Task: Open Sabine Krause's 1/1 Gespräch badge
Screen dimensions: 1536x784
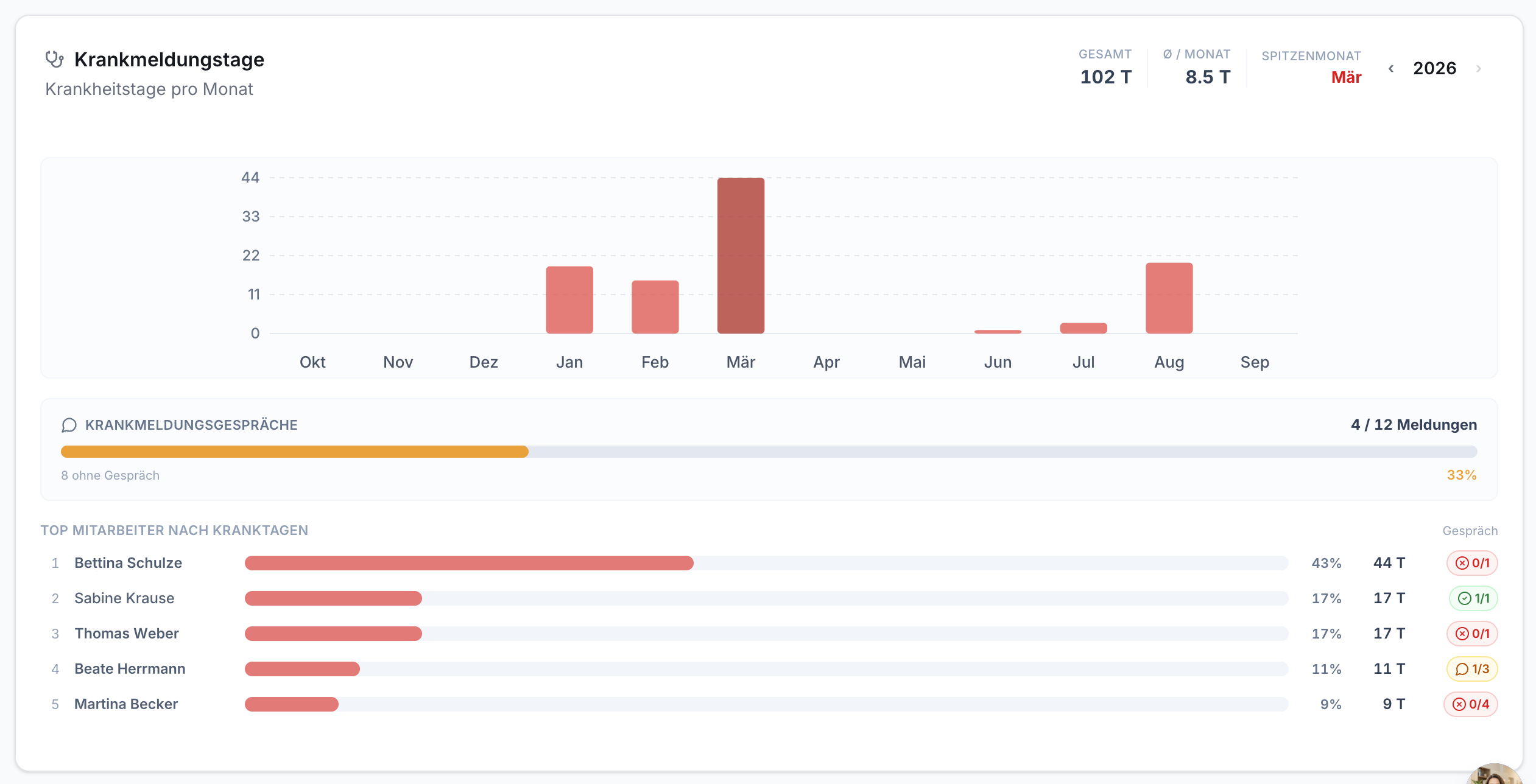Action: pyautogui.click(x=1473, y=598)
